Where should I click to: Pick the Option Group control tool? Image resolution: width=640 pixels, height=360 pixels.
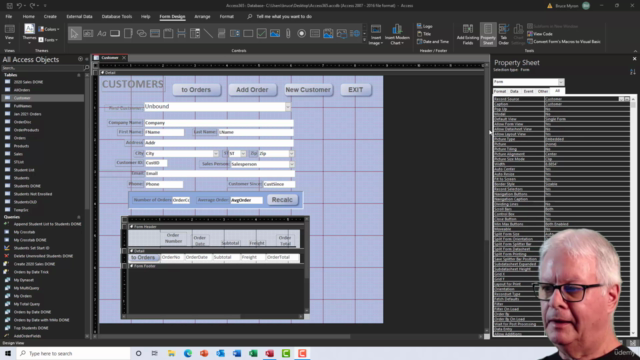pyautogui.click(x=168, y=33)
